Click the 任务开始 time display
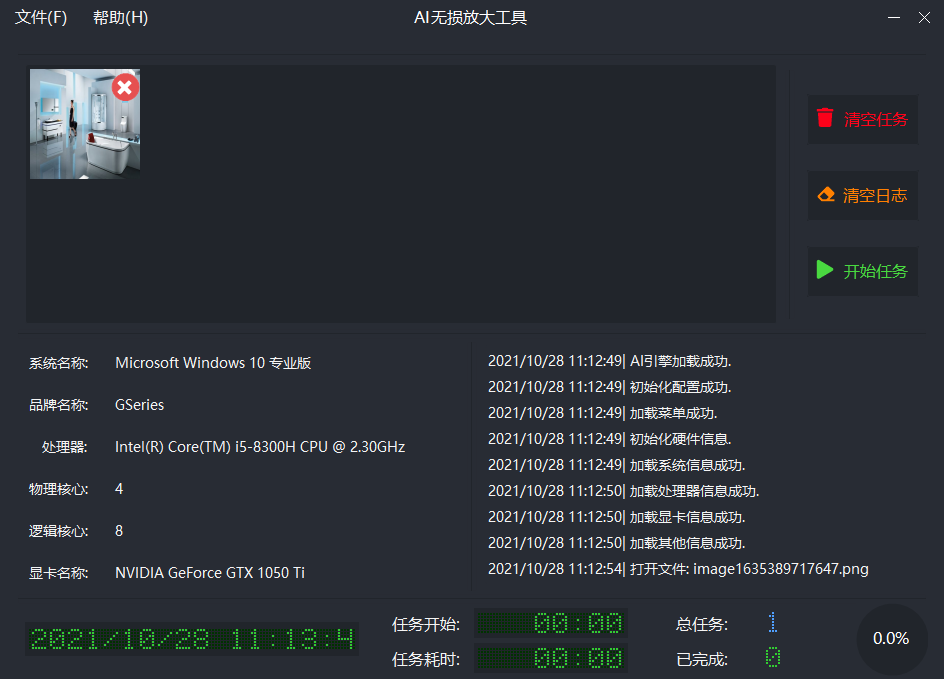The height and width of the screenshot is (679, 944). click(551, 623)
